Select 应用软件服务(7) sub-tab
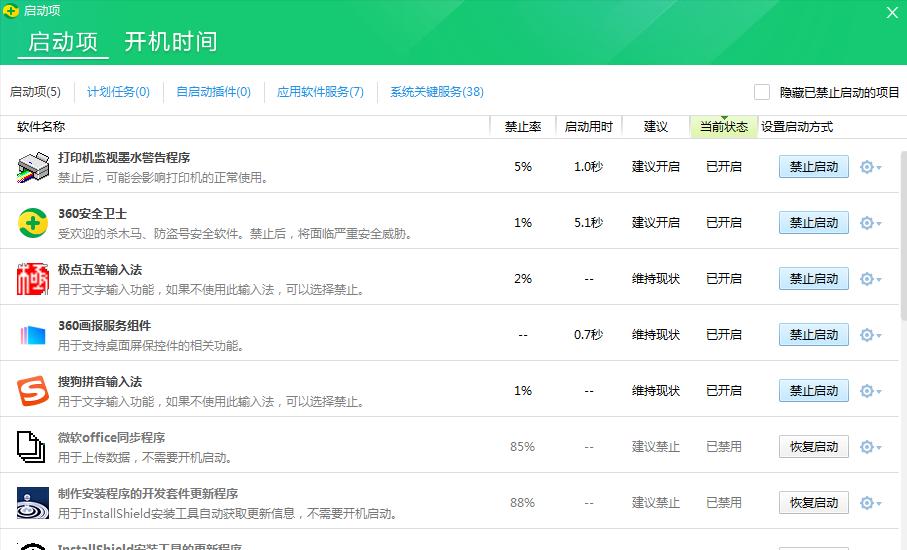This screenshot has height=550, width=907. (320, 92)
